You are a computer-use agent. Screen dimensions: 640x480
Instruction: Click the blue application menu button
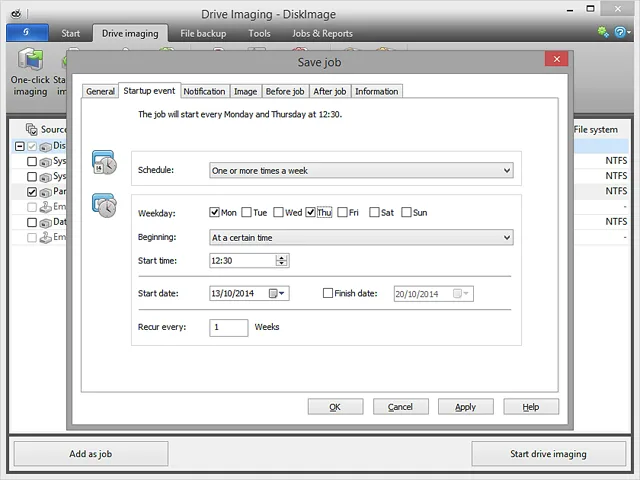click(x=27, y=33)
